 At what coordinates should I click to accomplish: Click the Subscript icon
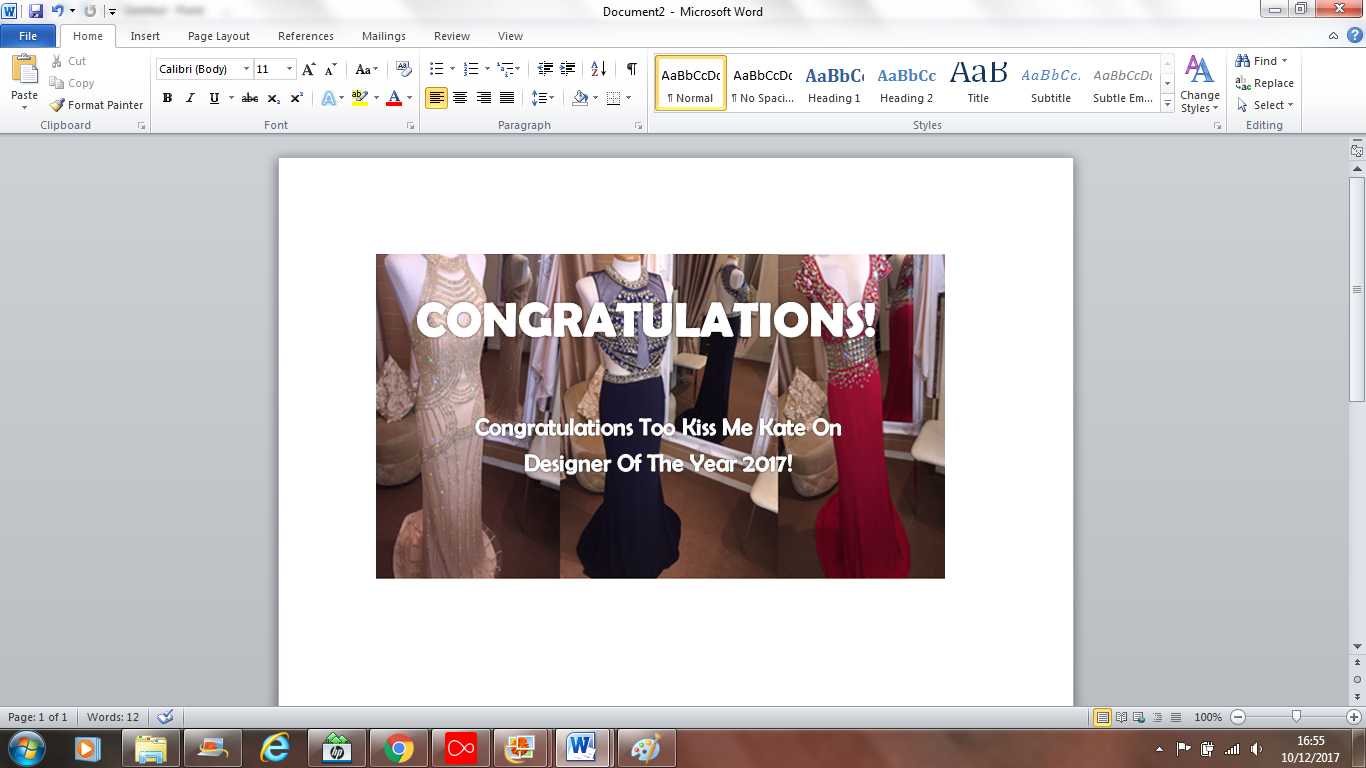[274, 98]
